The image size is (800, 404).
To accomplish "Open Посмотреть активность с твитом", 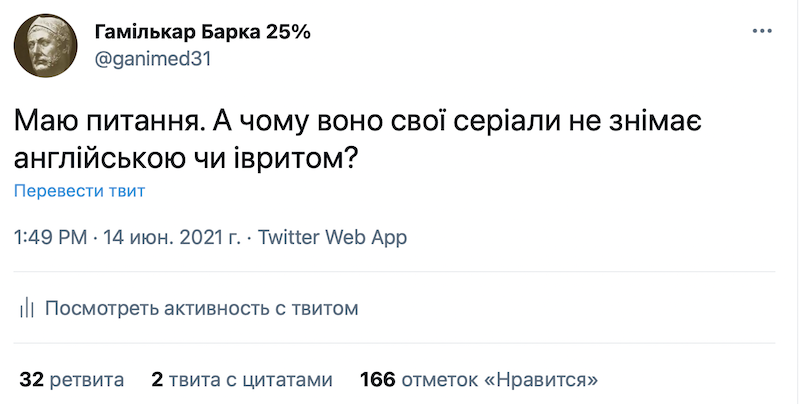I will pos(201,308).
